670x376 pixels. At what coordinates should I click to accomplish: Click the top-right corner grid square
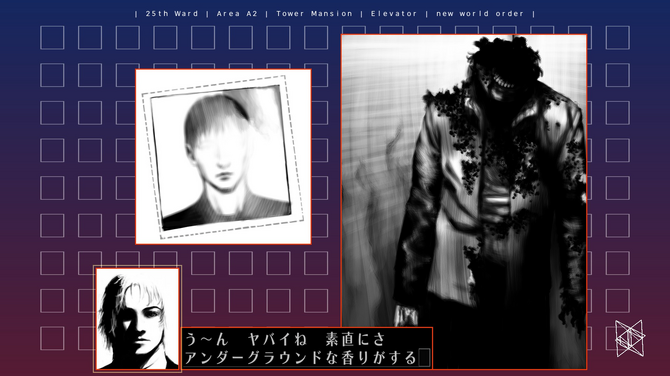(x=617, y=38)
